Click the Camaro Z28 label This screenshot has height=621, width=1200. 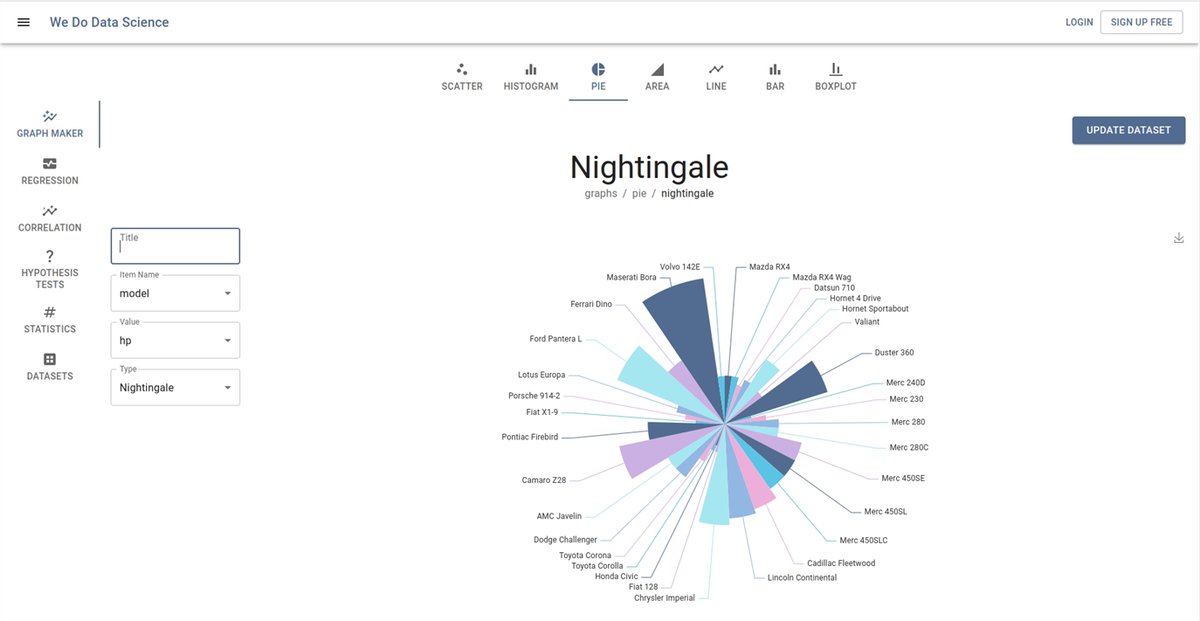click(x=544, y=480)
